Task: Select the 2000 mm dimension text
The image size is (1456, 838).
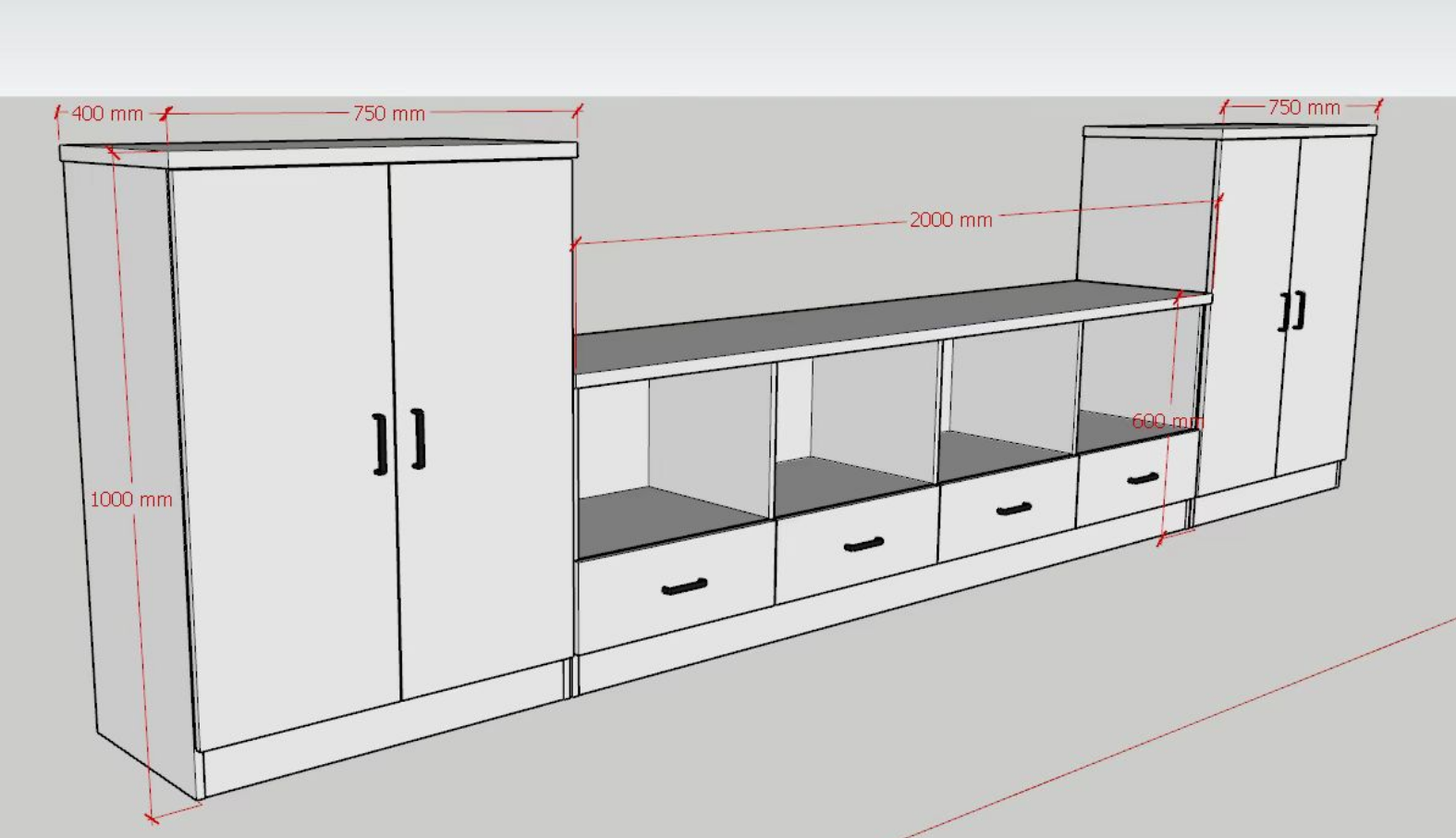Action: point(950,220)
